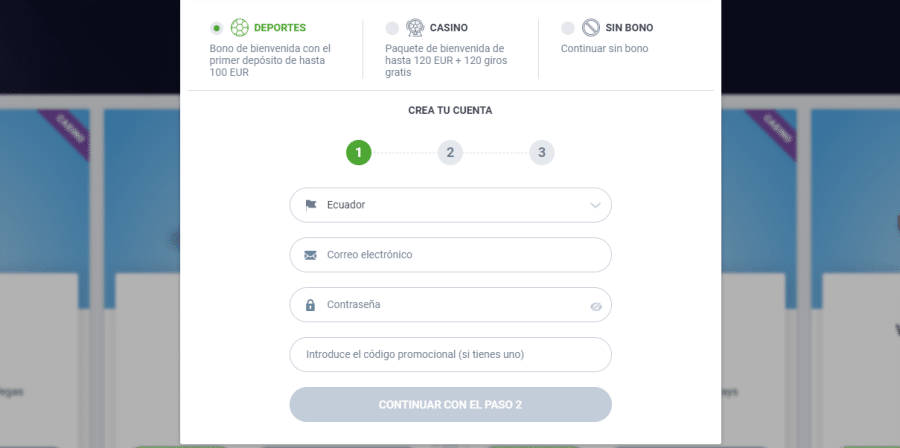The image size is (900, 448).
Task: Click the Casino ferris wheel icon
Action: [415, 28]
